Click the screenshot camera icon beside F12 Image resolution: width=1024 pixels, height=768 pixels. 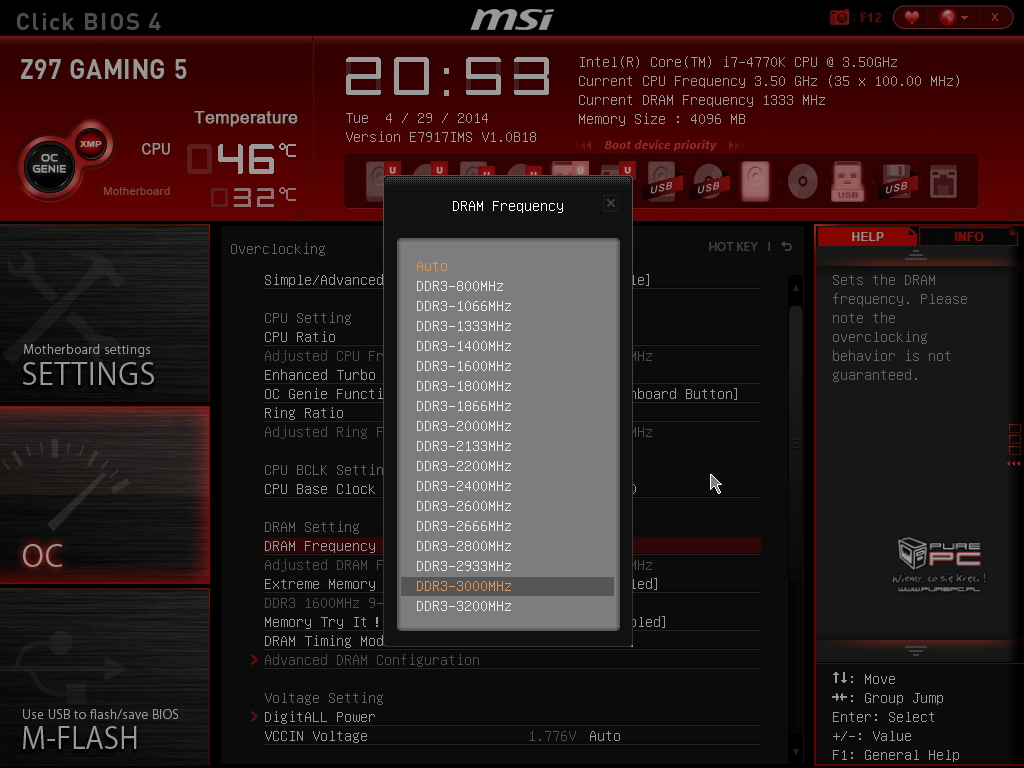[x=839, y=18]
